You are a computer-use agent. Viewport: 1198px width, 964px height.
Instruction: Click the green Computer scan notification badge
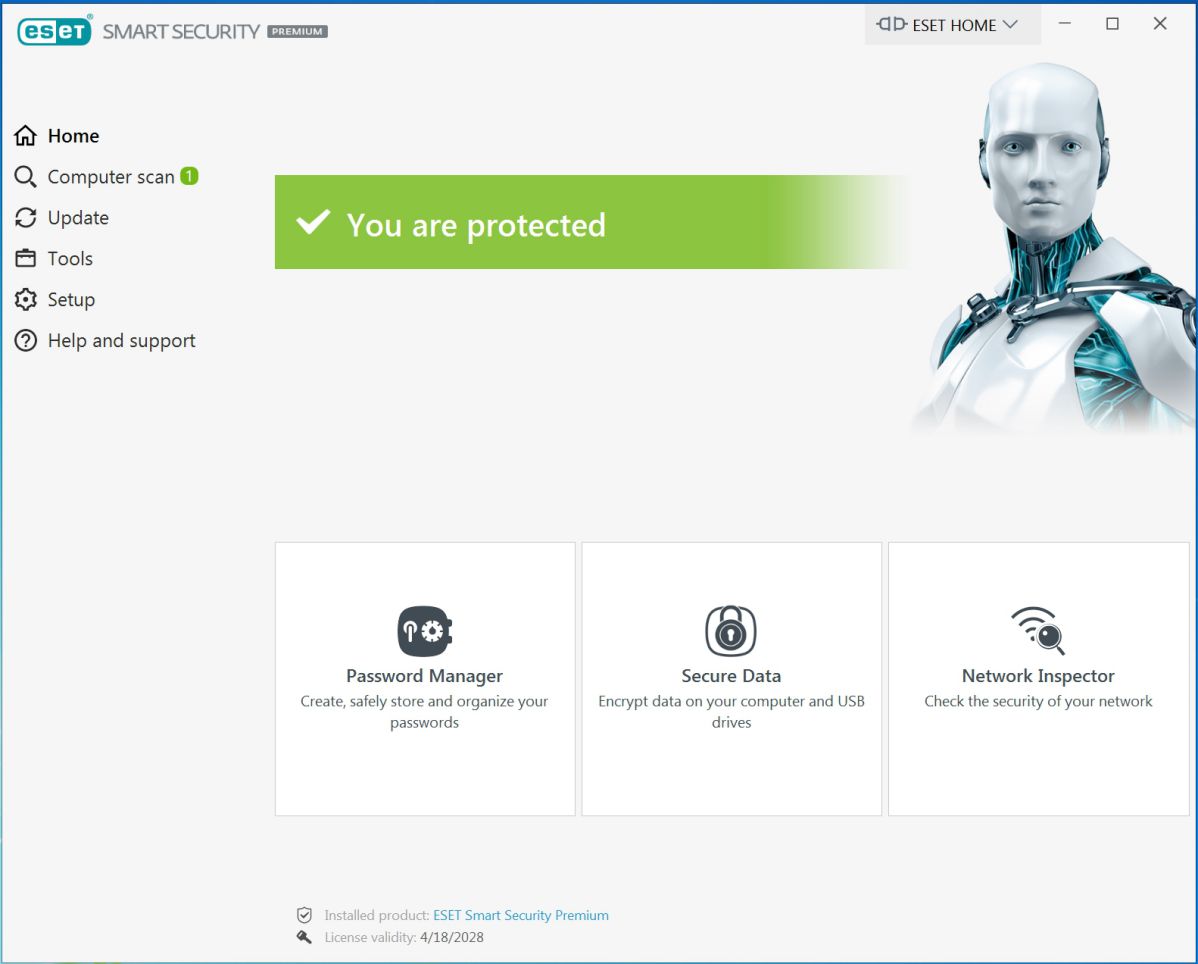[x=189, y=176]
